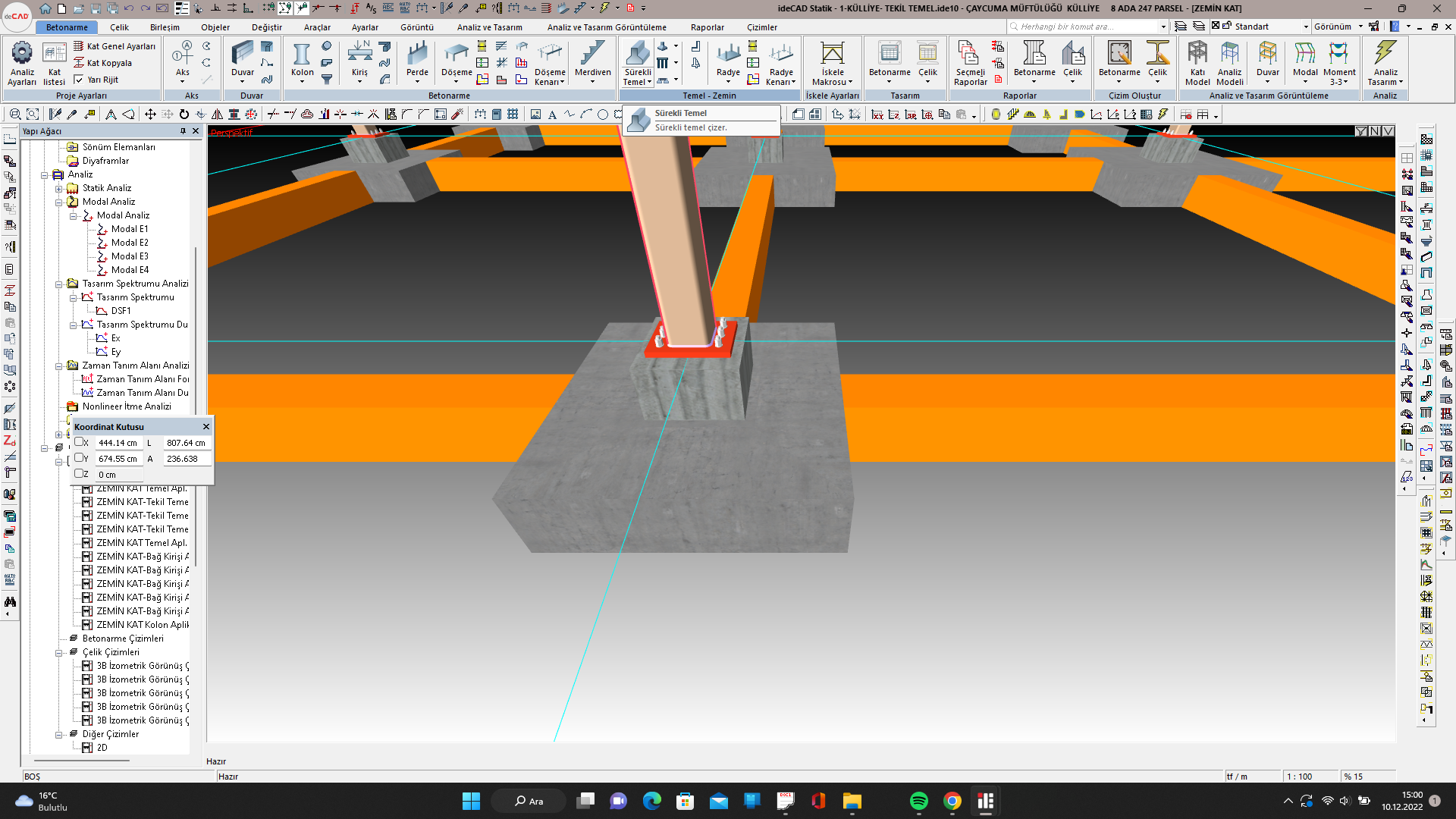Switch to the Çelik ribbon tab
Screen dimensions: 1456x819
(119, 27)
